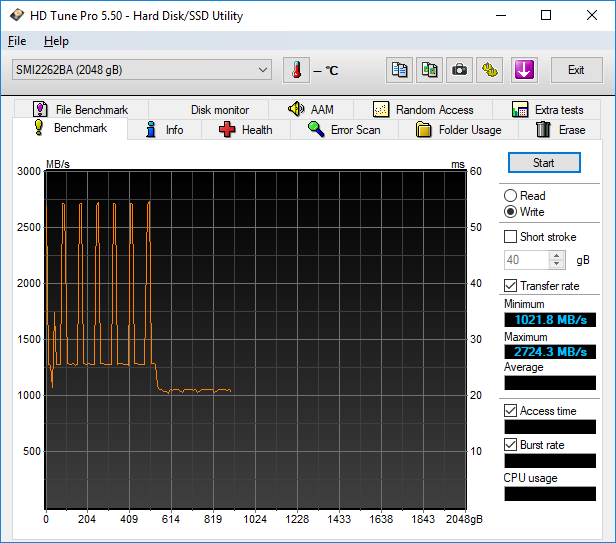Open the Error Scan tab
The image size is (616, 543).
344,130
